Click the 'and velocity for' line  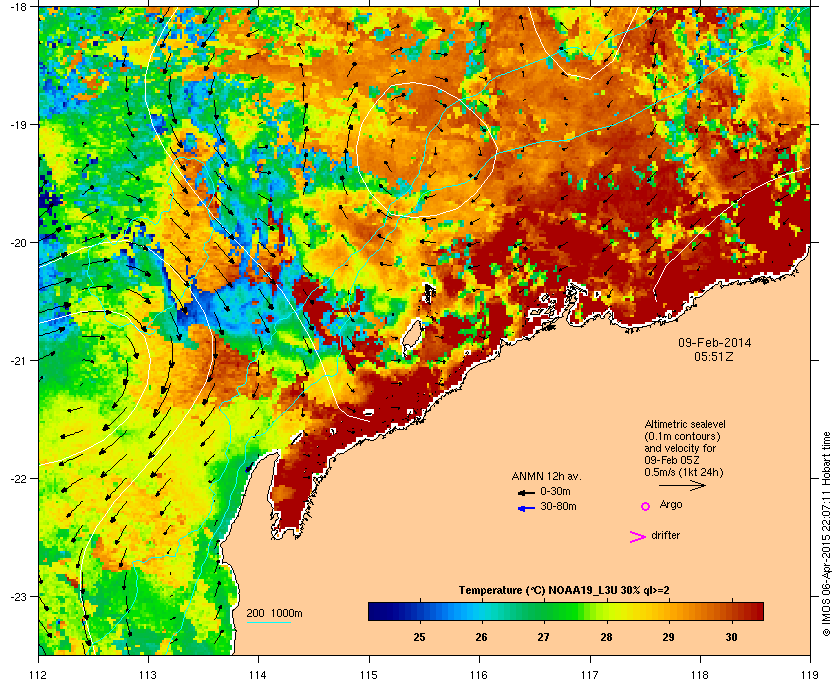click(x=680, y=448)
